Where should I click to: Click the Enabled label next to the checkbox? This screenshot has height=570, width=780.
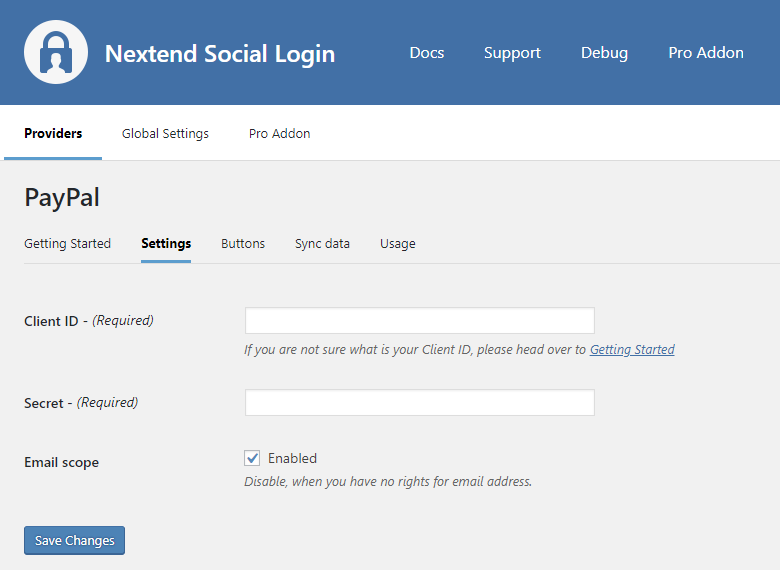coord(292,458)
